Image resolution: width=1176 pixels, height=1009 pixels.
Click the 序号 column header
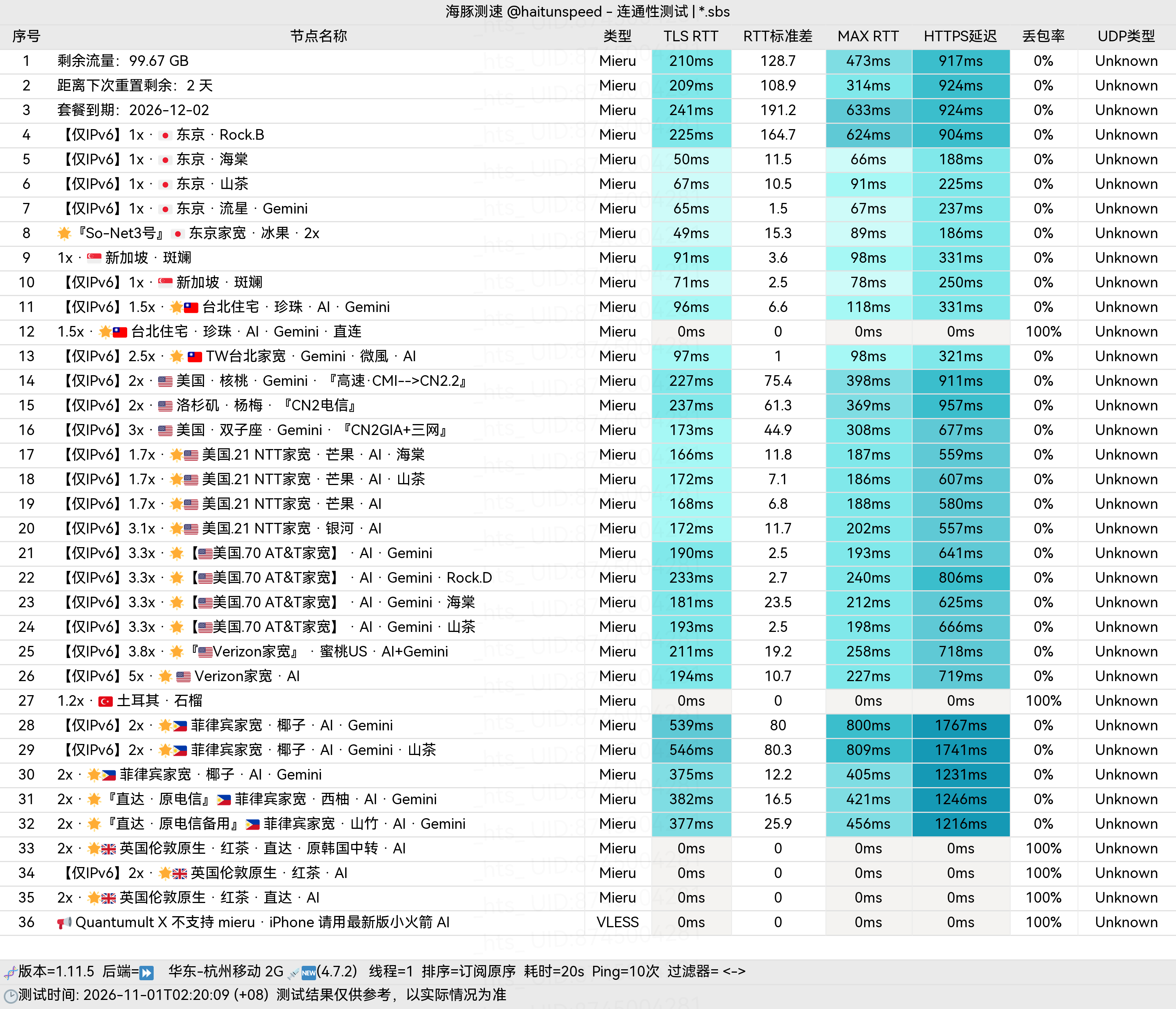26,36
